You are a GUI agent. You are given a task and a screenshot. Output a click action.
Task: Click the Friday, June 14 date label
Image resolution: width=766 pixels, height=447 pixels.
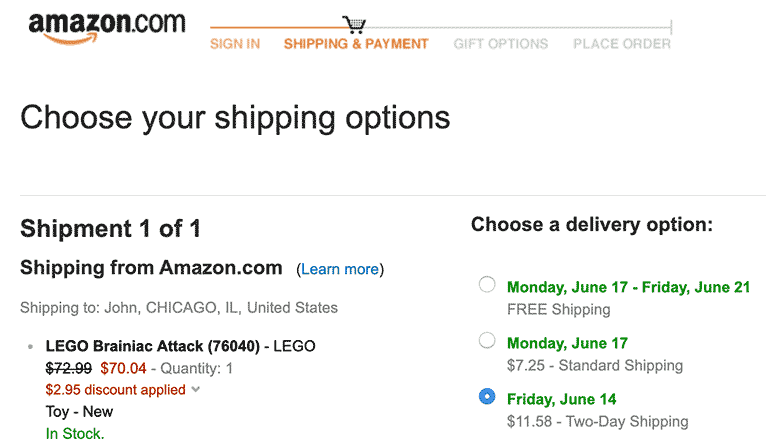(x=561, y=399)
